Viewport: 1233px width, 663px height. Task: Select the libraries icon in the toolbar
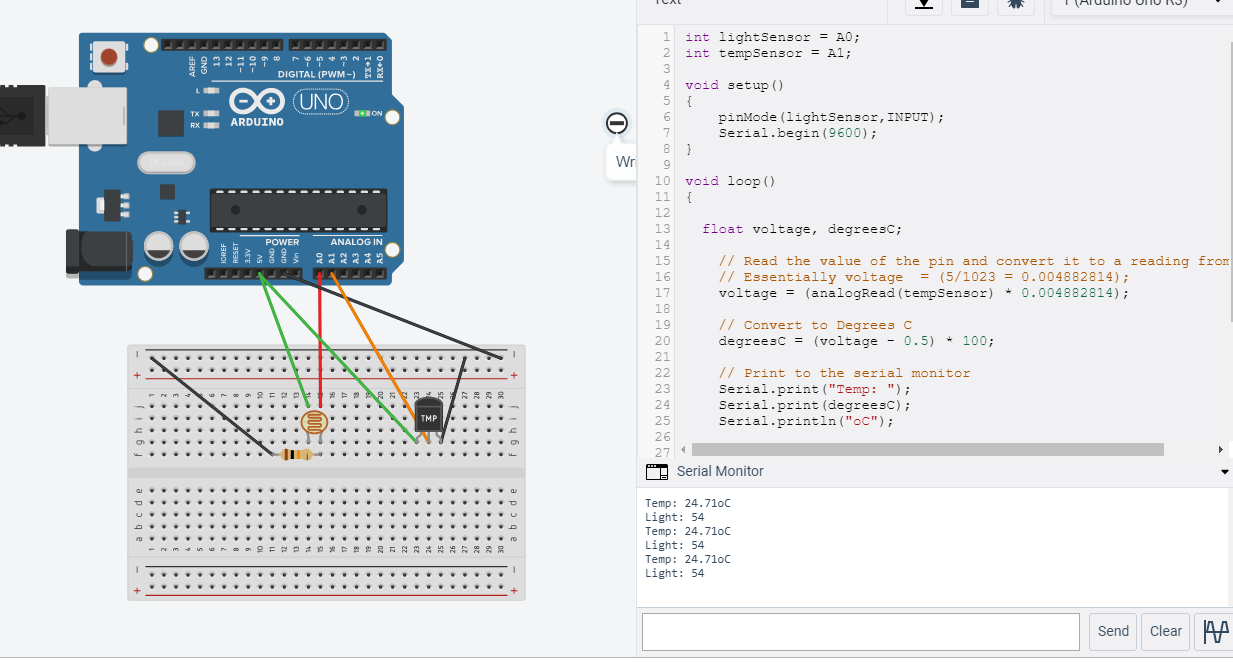tap(968, 6)
